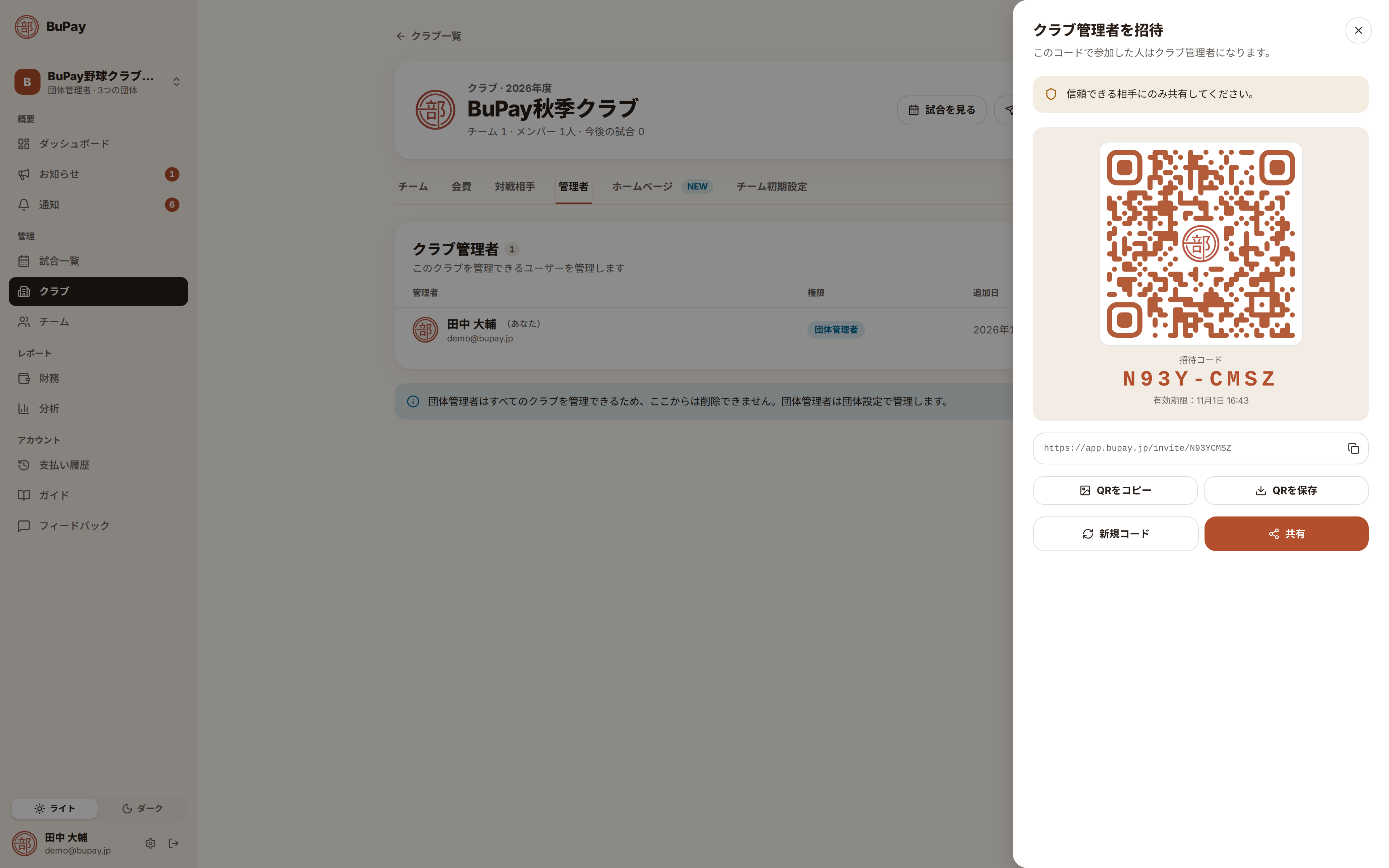Switch to the チーム初期設定 tab
Viewport: 1389px width, 868px height.
coord(772,187)
